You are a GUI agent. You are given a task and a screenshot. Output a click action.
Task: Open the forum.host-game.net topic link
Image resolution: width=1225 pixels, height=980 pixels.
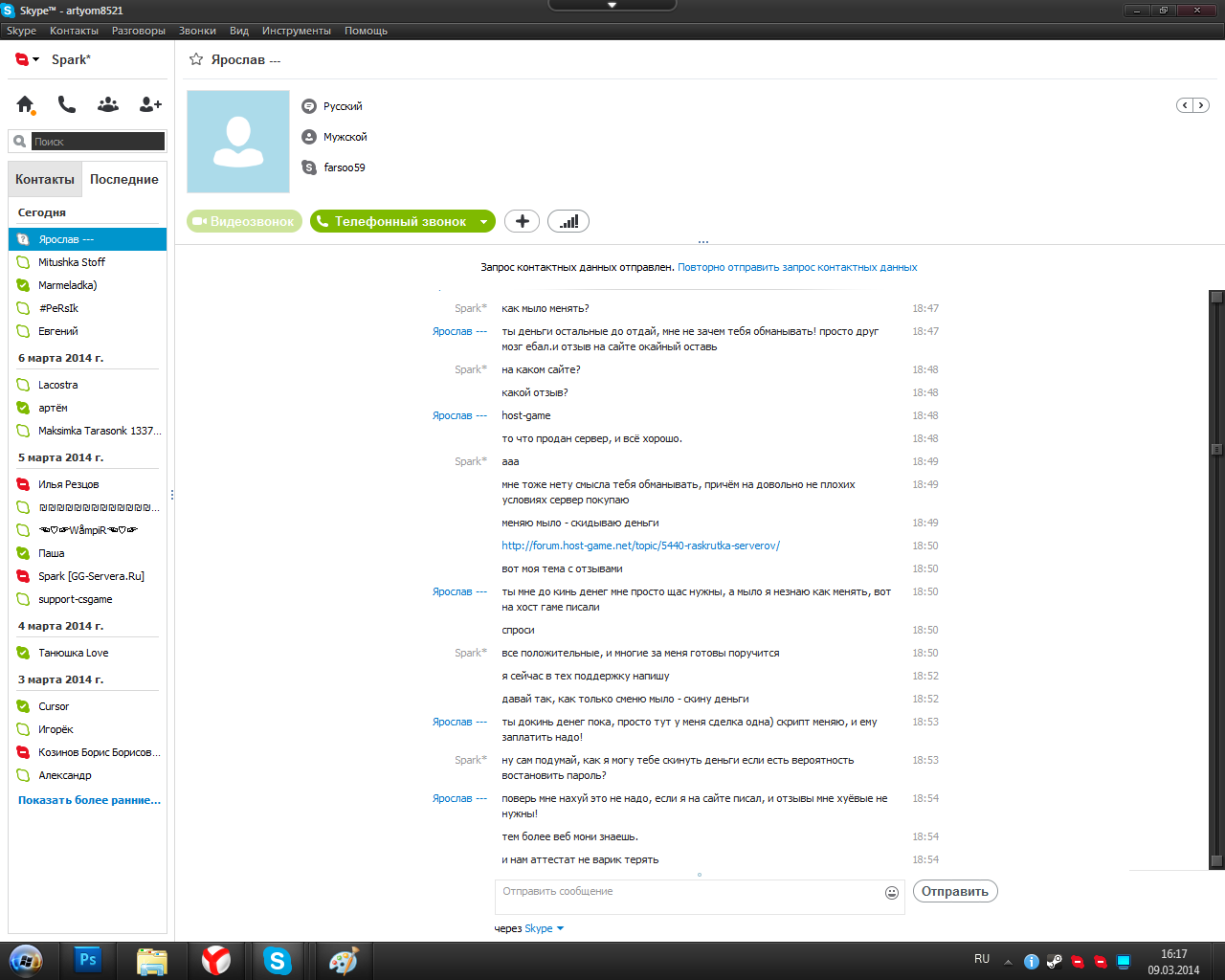click(x=640, y=546)
